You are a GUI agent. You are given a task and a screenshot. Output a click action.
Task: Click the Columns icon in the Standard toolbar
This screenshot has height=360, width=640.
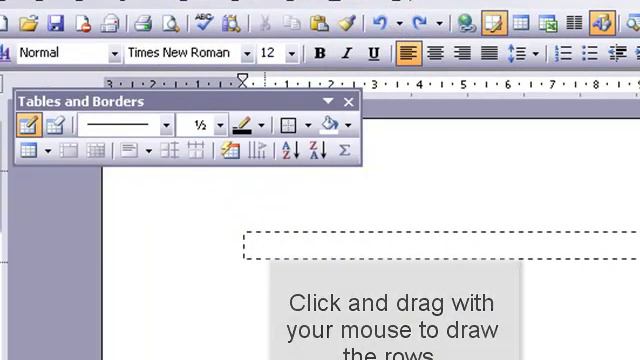click(x=574, y=23)
